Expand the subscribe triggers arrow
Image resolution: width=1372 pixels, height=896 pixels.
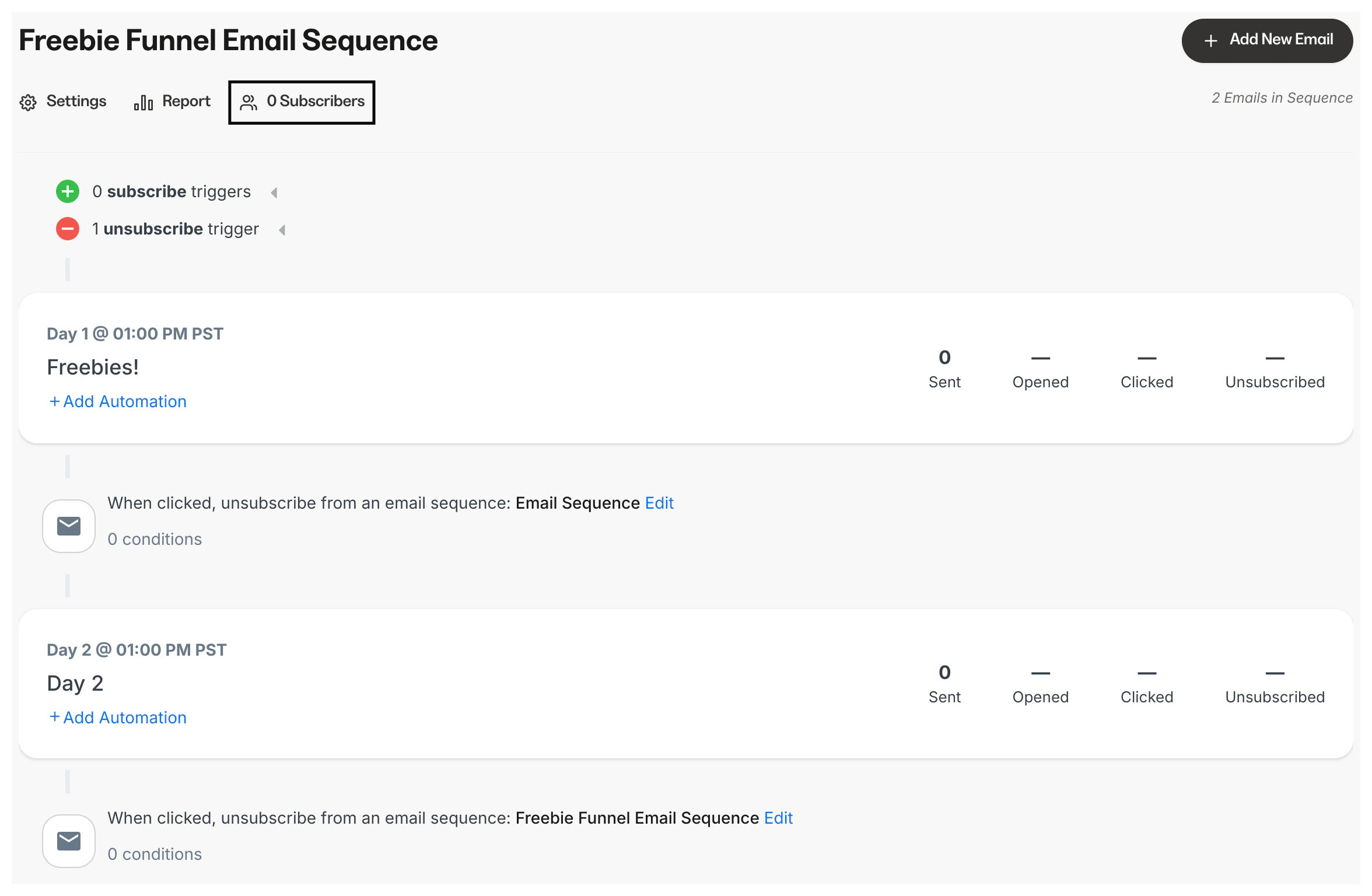tap(274, 192)
